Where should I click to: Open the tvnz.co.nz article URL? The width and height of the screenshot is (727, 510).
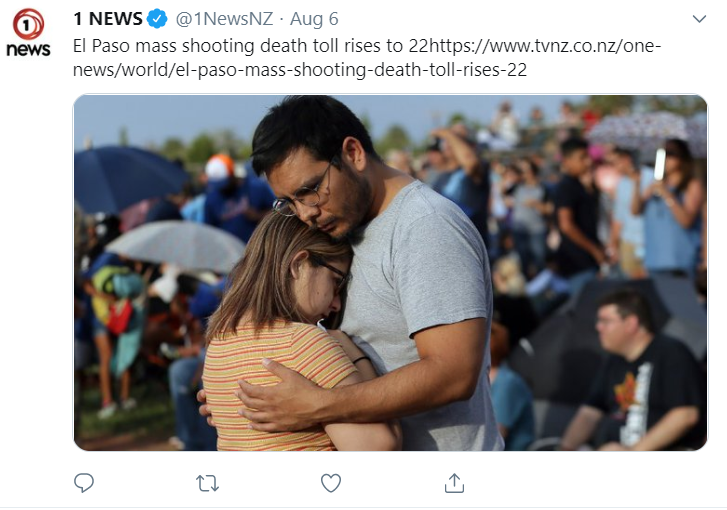(544, 46)
